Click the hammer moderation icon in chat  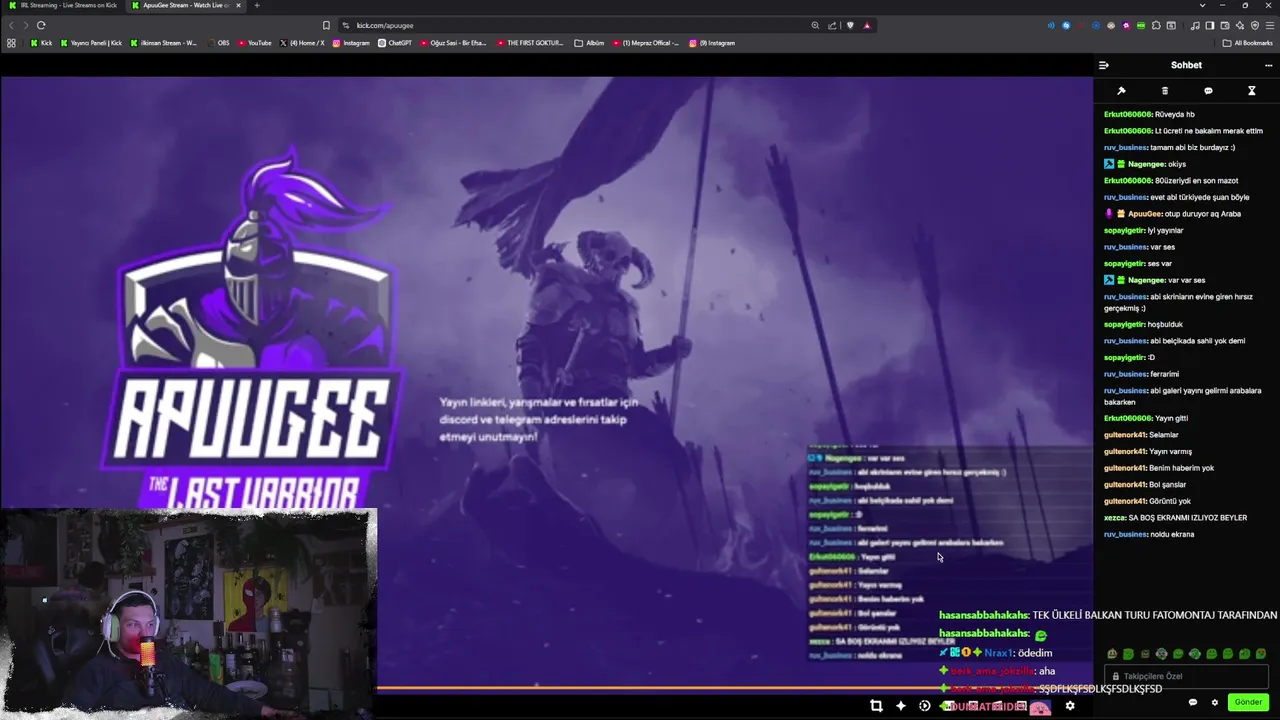[1121, 91]
